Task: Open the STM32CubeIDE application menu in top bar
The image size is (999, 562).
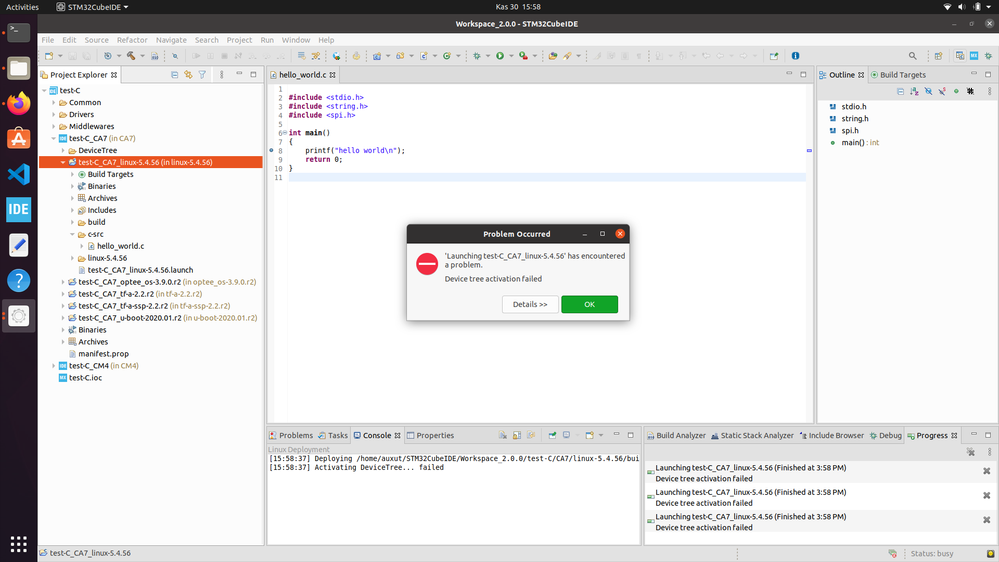Action: (92, 7)
